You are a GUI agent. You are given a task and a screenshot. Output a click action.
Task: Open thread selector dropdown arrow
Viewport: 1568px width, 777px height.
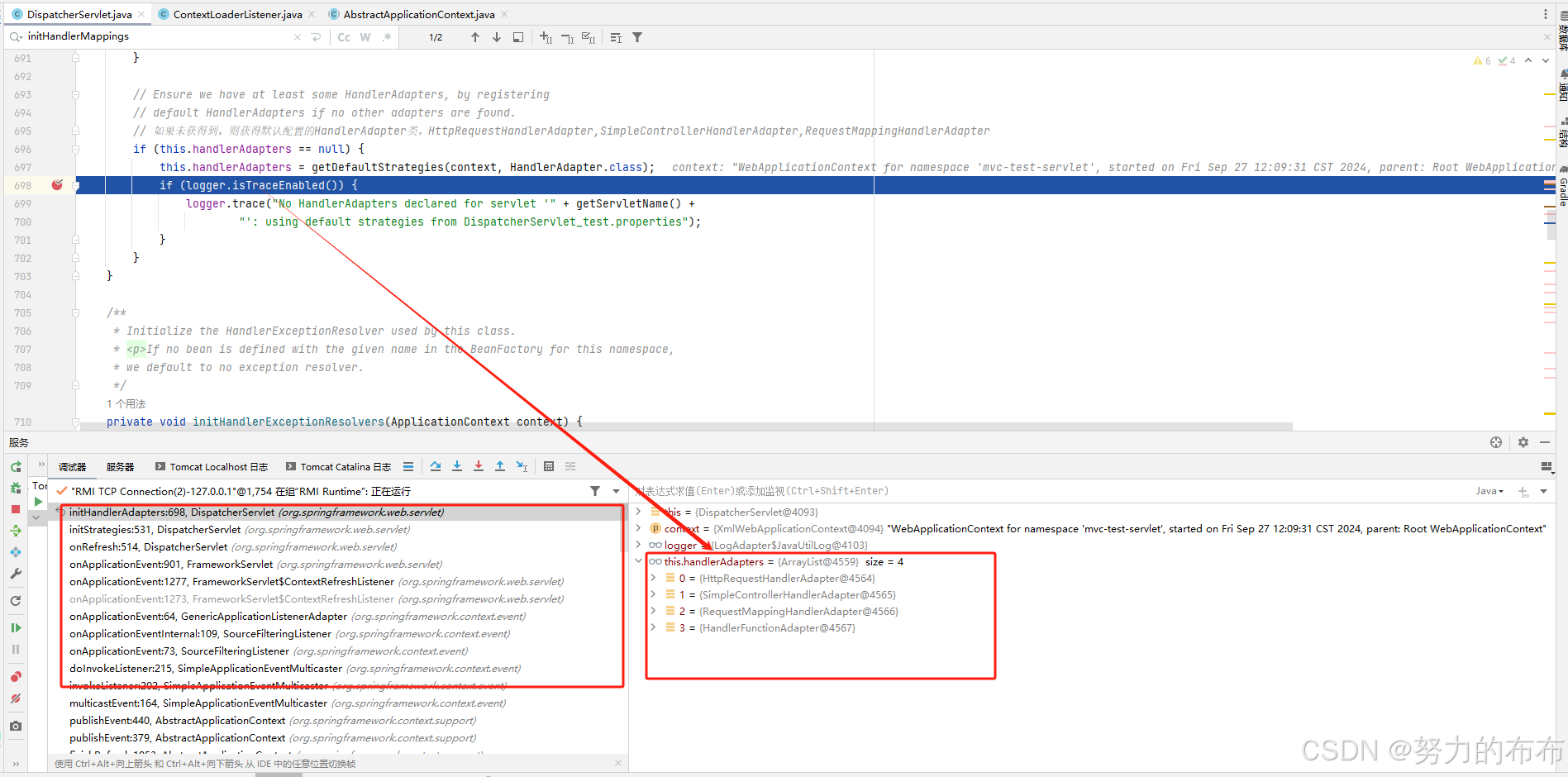[616, 491]
